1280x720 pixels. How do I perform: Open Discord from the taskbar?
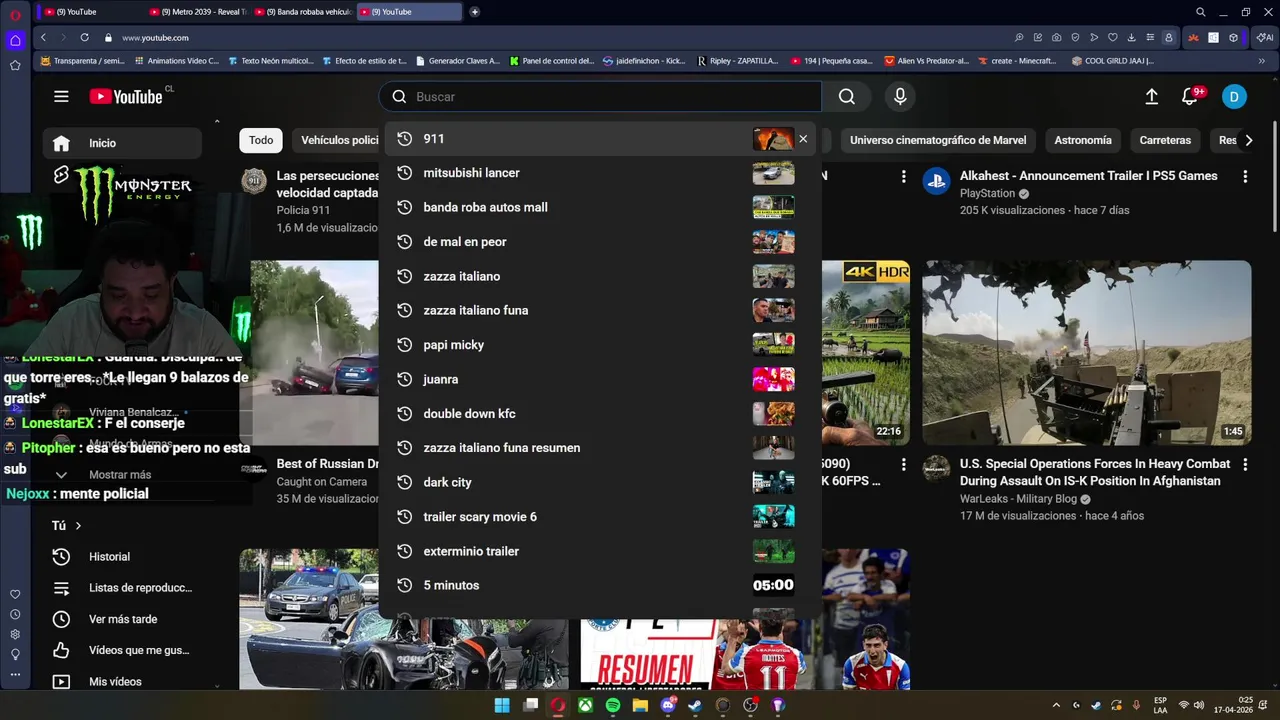coord(668,705)
